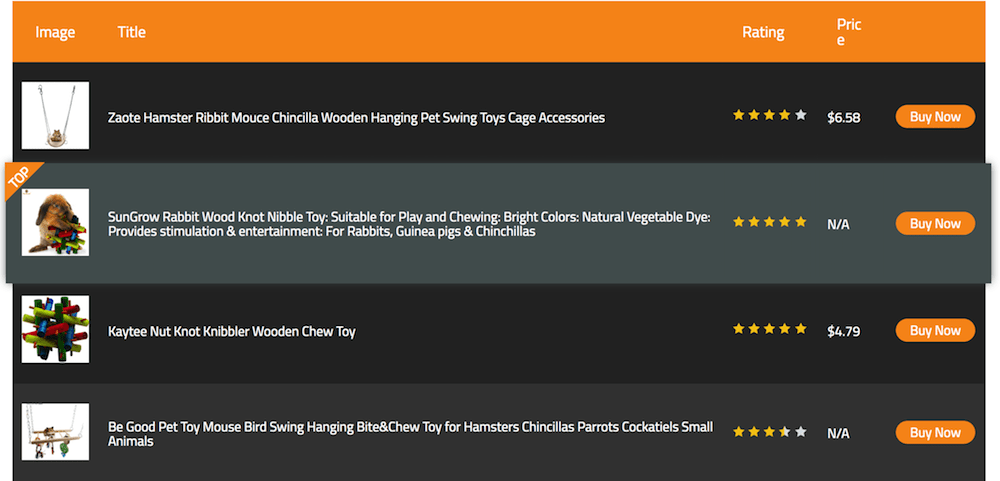Open Kaytee Nut Knot Knibbler title link
This screenshot has width=1000, height=481.
pyautogui.click(x=232, y=332)
